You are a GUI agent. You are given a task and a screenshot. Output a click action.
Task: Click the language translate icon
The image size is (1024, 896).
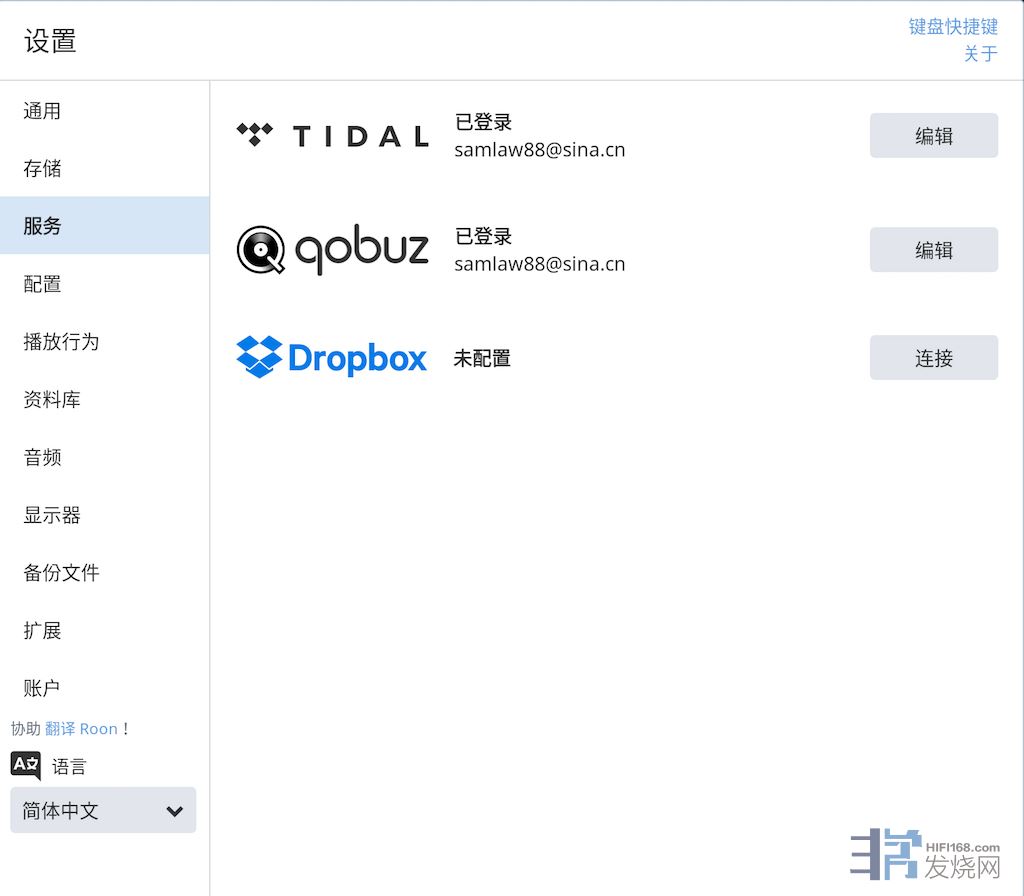(26, 766)
